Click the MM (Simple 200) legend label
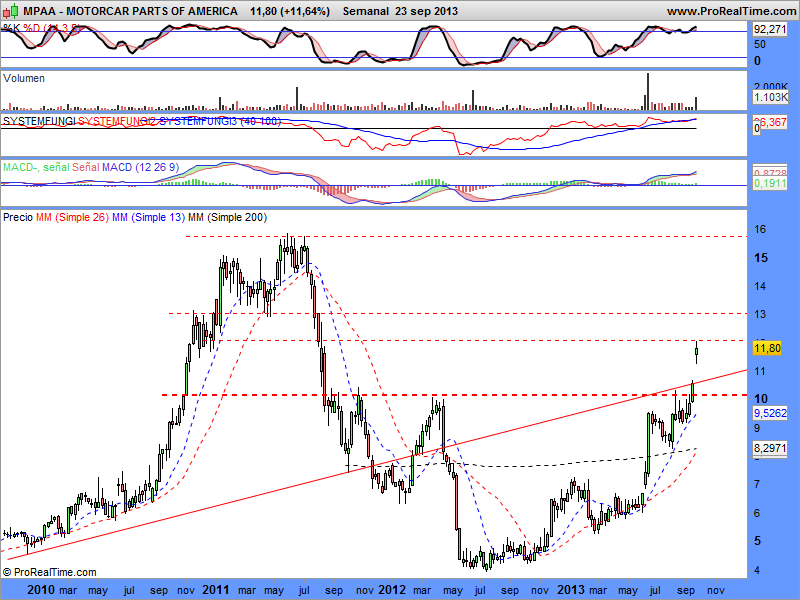Image resolution: width=800 pixels, height=600 pixels. (228, 217)
